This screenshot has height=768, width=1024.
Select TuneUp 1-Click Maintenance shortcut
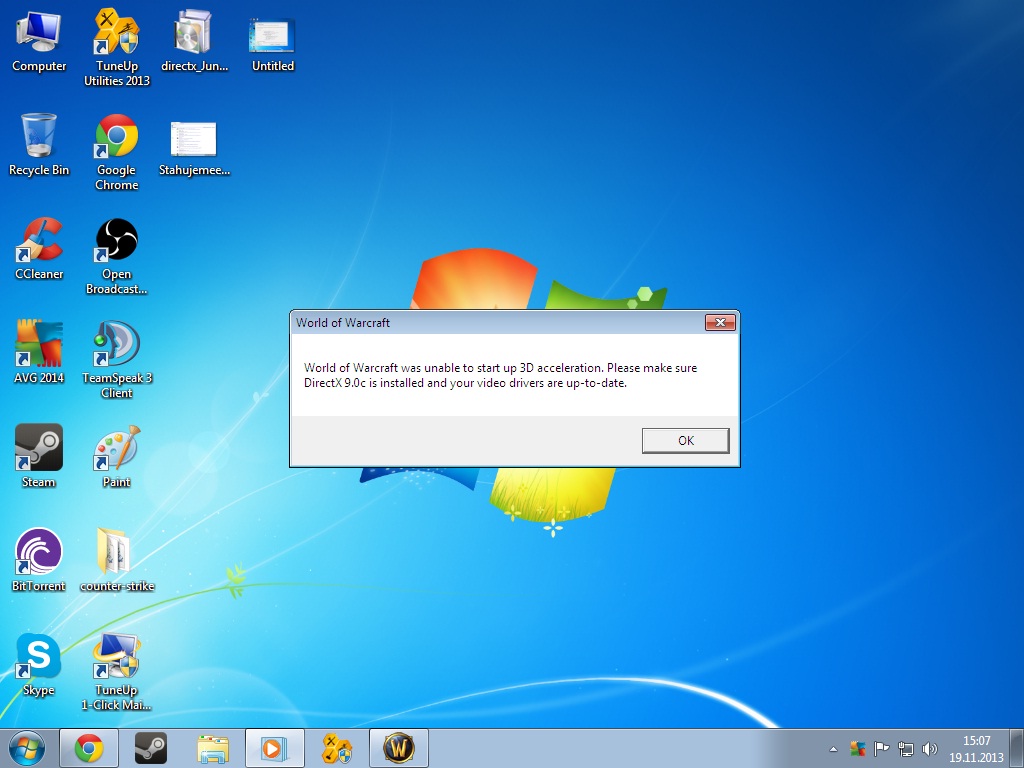(117, 671)
